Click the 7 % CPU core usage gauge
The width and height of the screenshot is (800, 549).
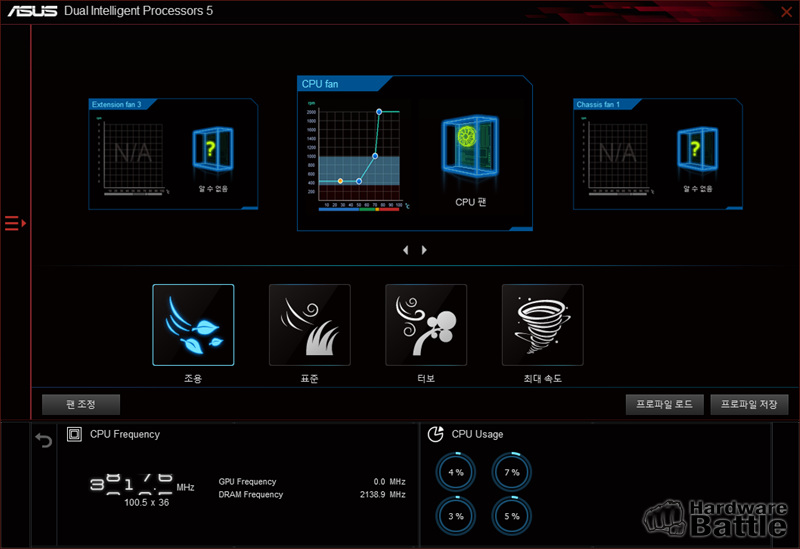512,472
